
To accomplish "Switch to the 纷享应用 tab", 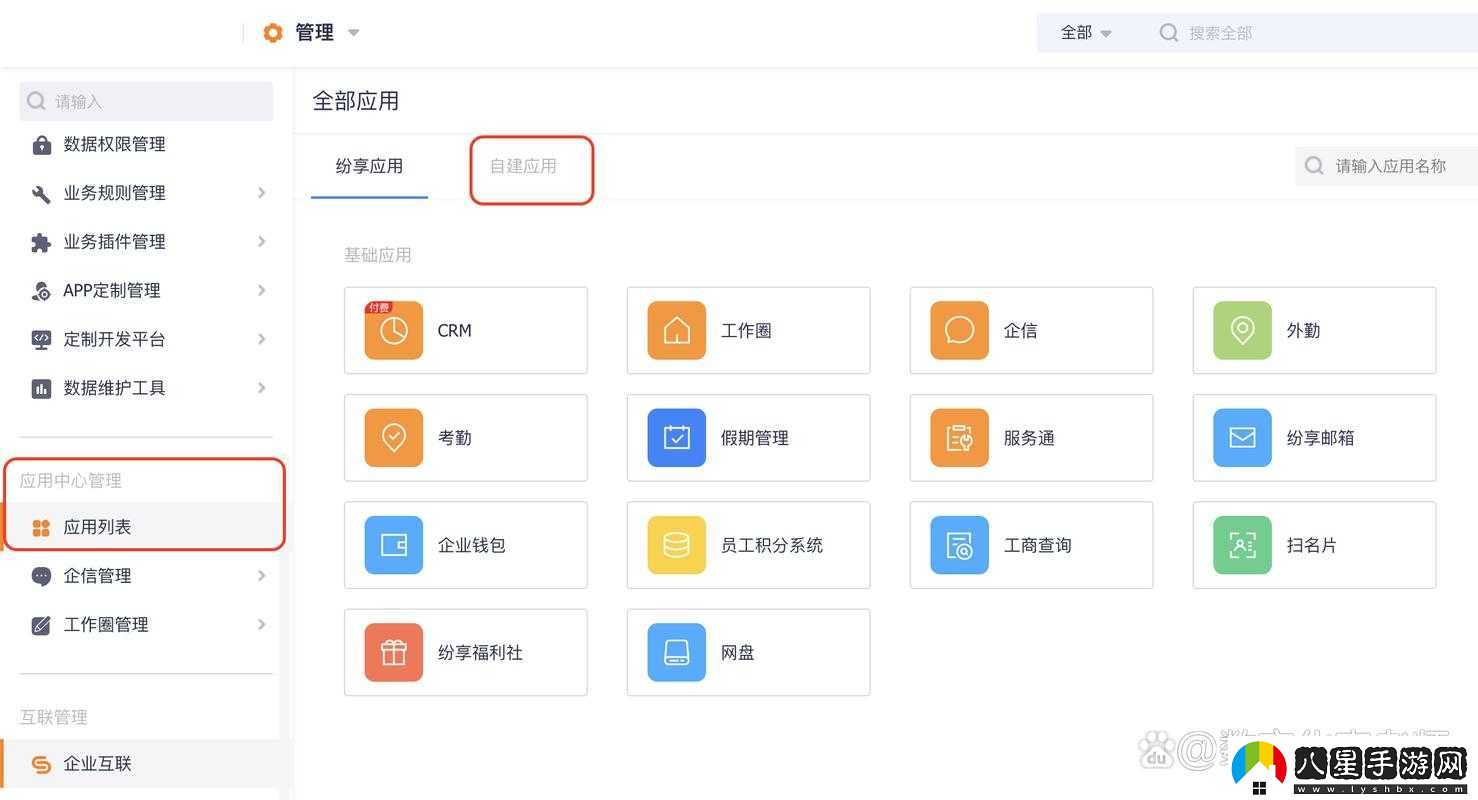I will [x=368, y=166].
